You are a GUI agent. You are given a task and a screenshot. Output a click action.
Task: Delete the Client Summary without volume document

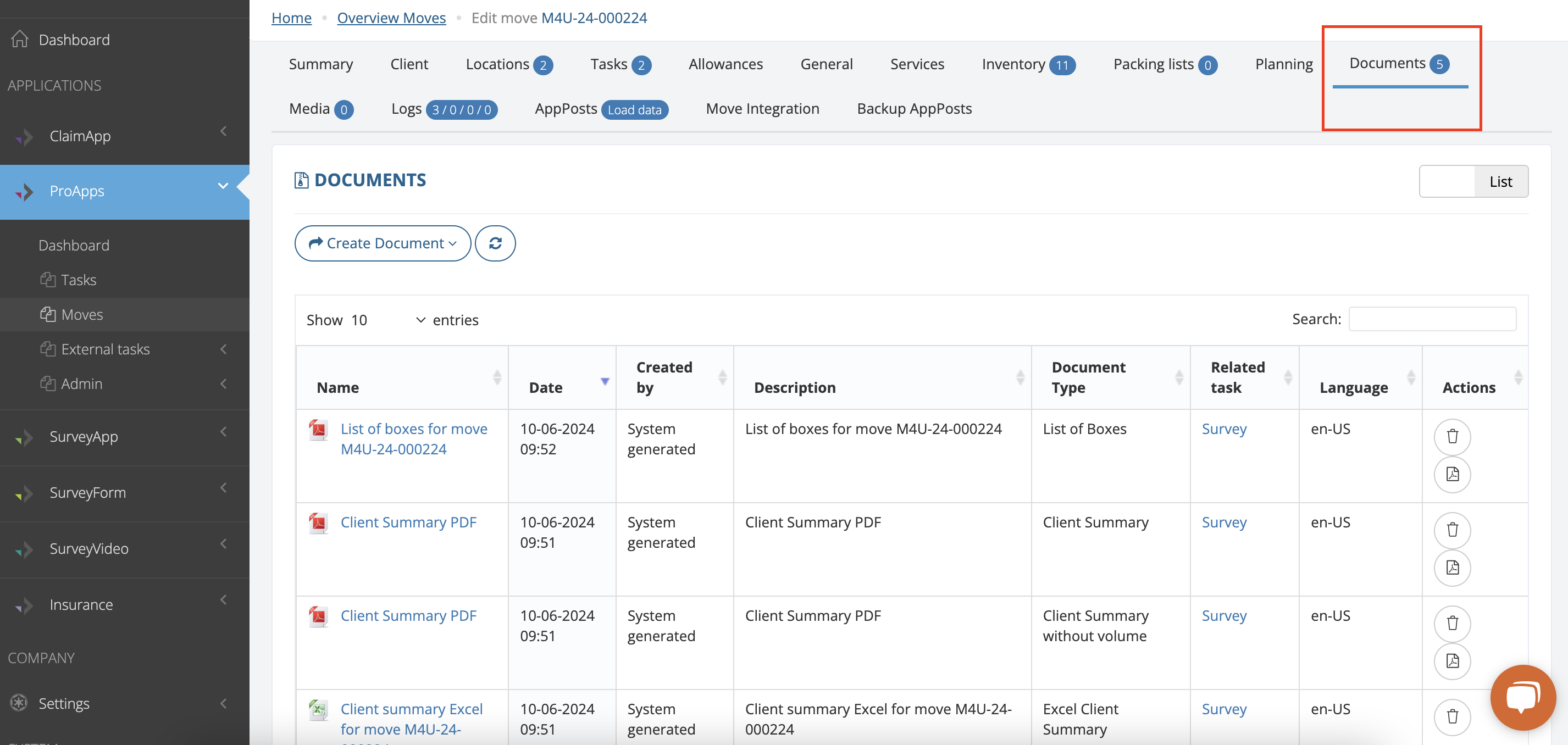1453,623
